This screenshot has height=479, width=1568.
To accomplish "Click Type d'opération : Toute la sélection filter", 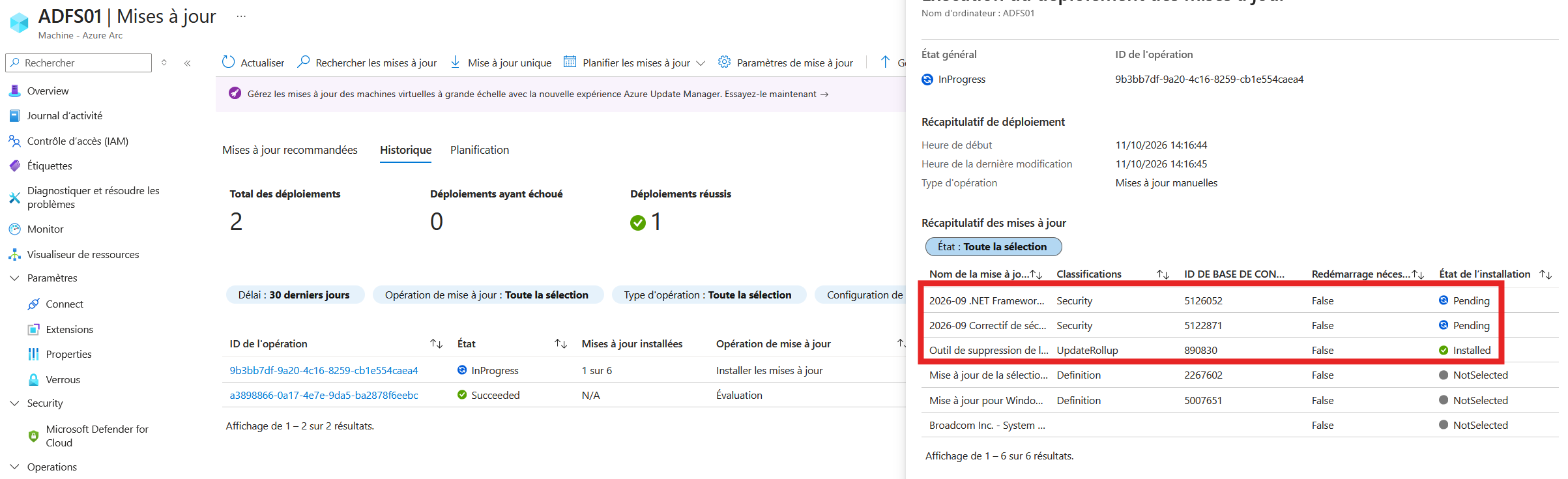I will 708,295.
